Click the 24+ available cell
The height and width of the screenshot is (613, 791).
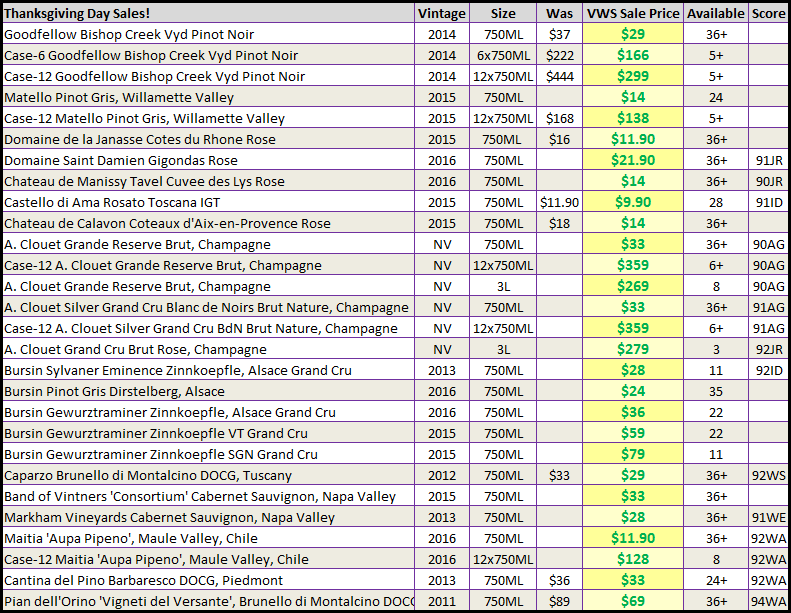(716, 581)
